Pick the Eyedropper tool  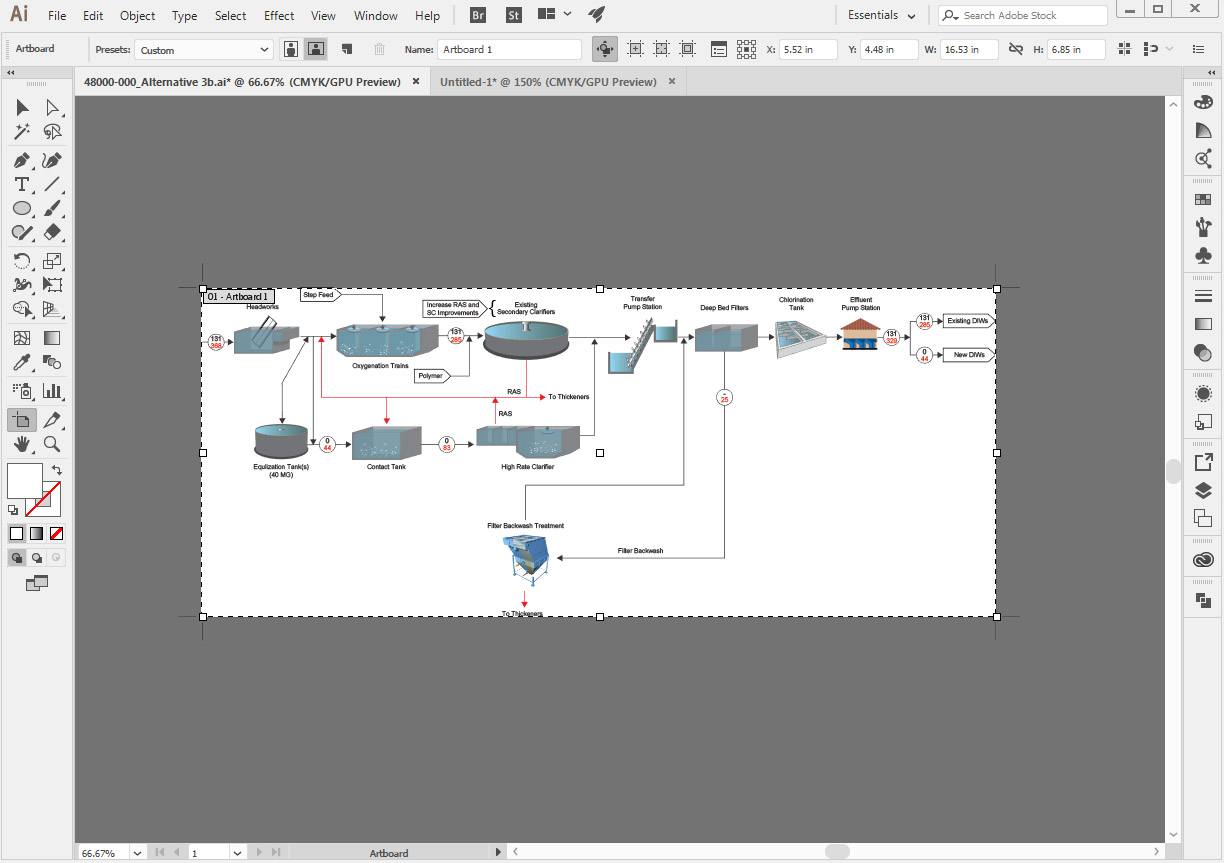22,363
